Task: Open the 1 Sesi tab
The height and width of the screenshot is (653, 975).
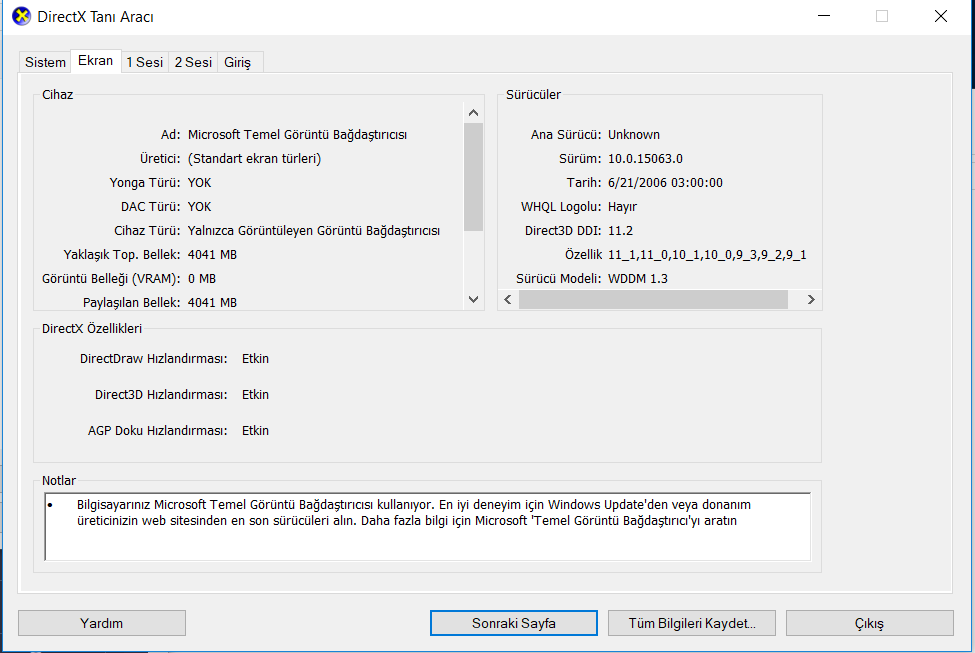Action: pyautogui.click(x=145, y=62)
